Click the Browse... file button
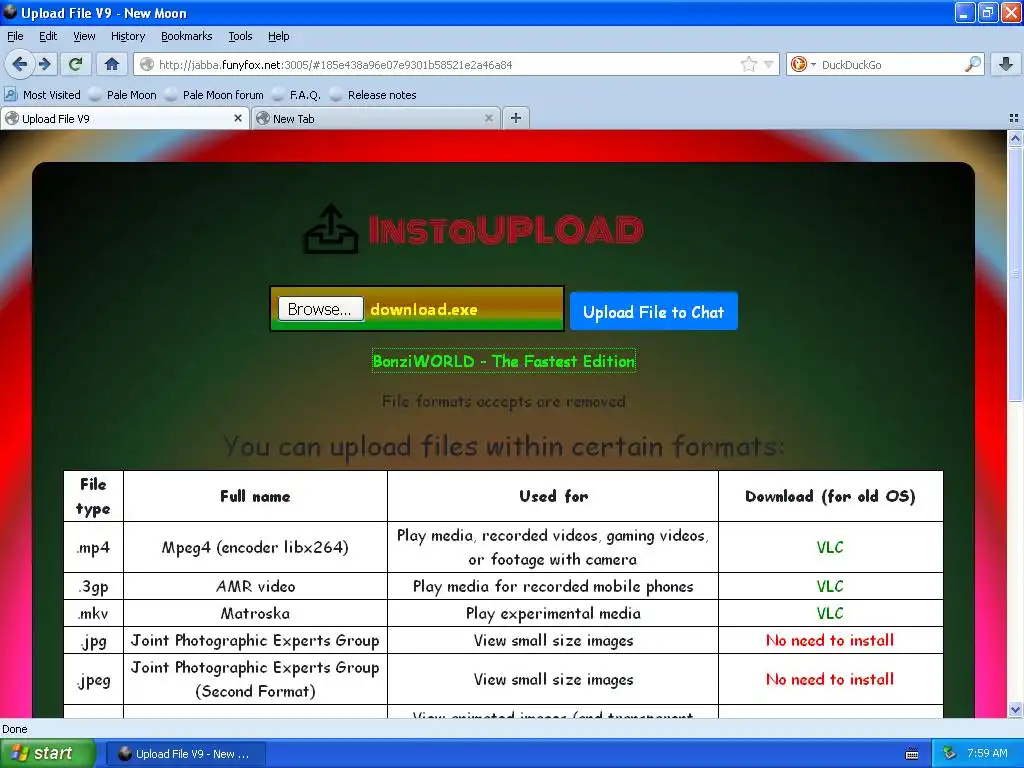 click(320, 309)
